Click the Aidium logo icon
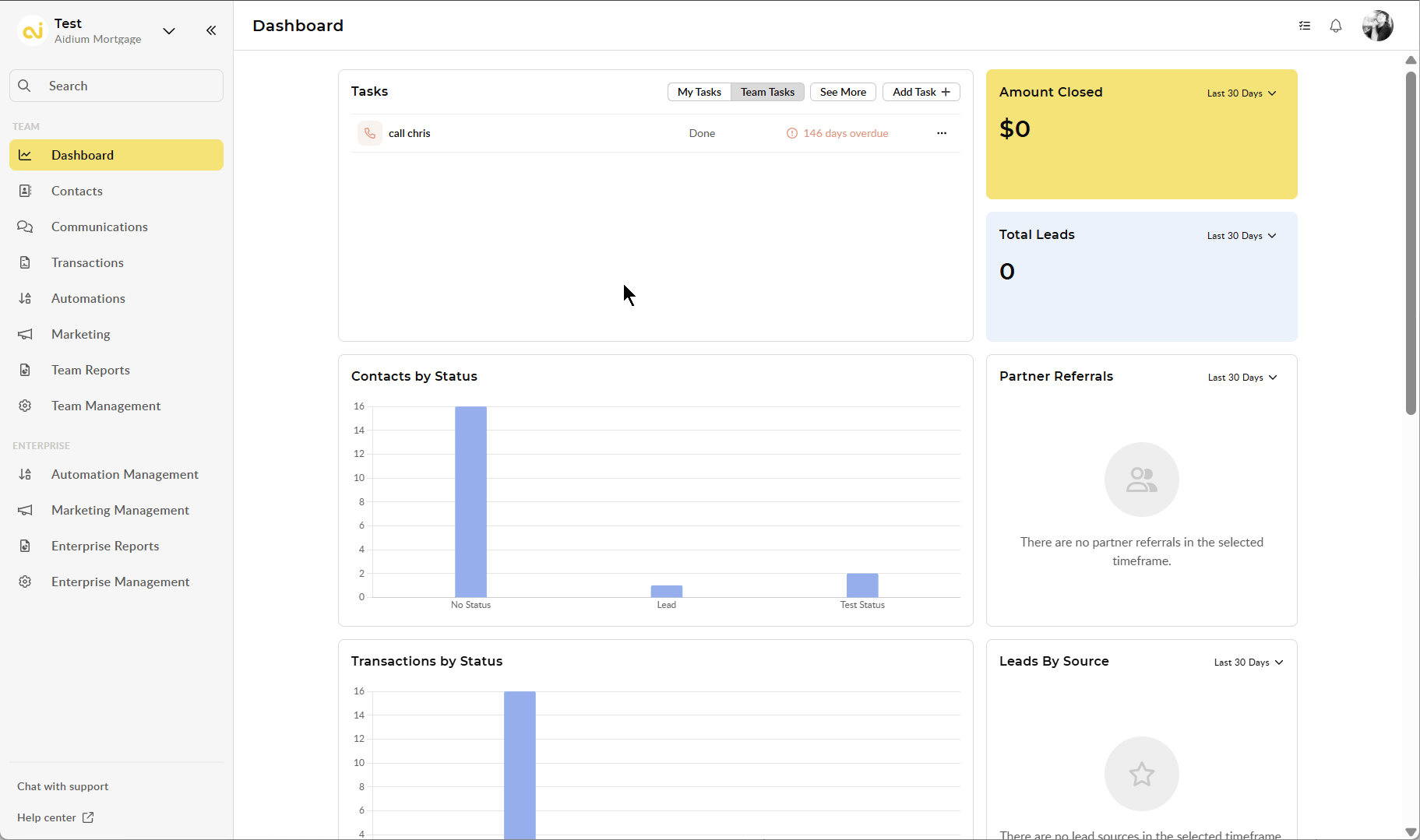The width and height of the screenshot is (1420, 840). coord(33,30)
